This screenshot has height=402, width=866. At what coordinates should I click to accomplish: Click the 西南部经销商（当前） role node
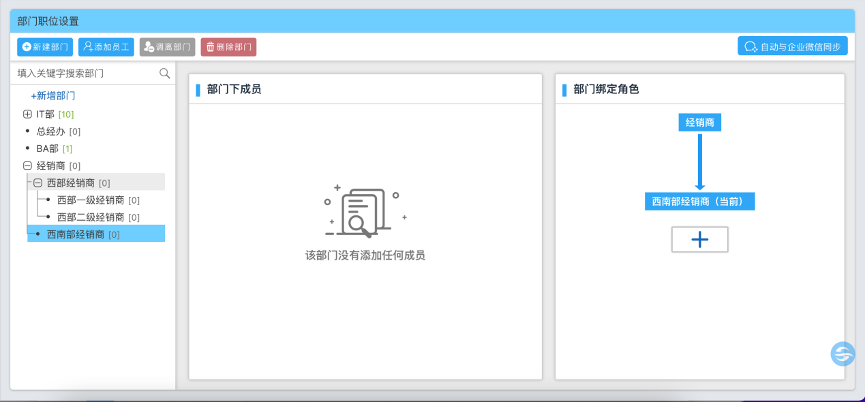click(x=699, y=201)
